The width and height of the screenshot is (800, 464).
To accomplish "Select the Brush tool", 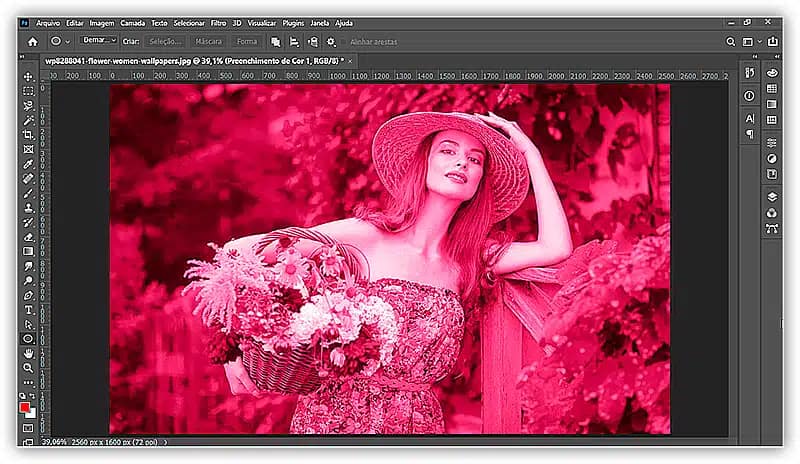I will click(28, 193).
